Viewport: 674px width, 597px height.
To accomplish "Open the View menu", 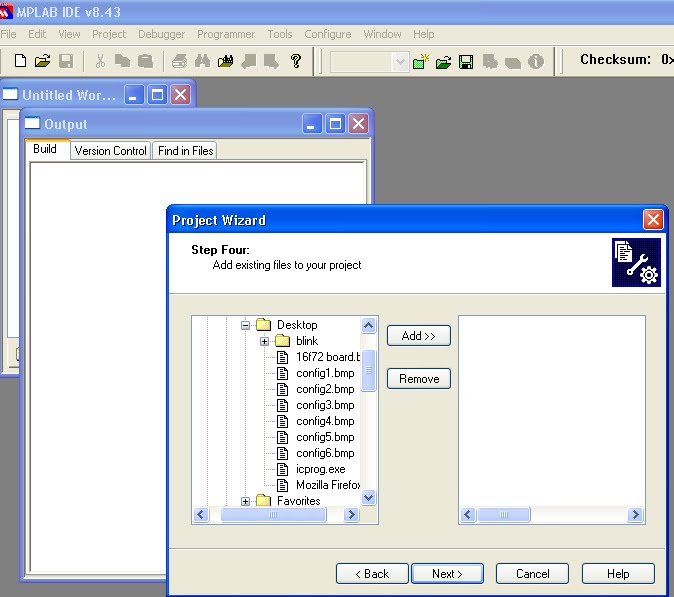I will click(69, 34).
